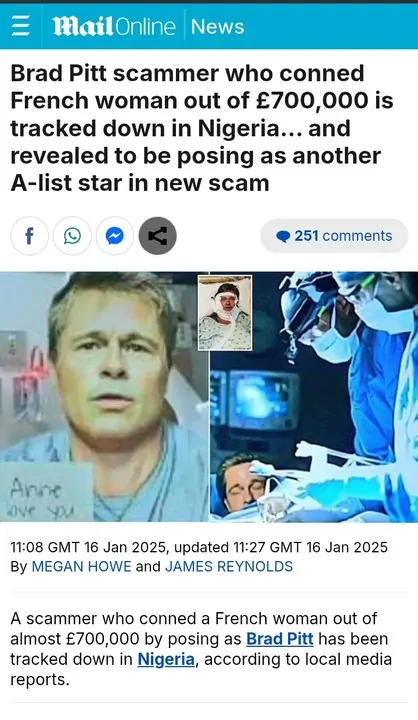
Task: Open the dark share options icon
Action: (158, 236)
